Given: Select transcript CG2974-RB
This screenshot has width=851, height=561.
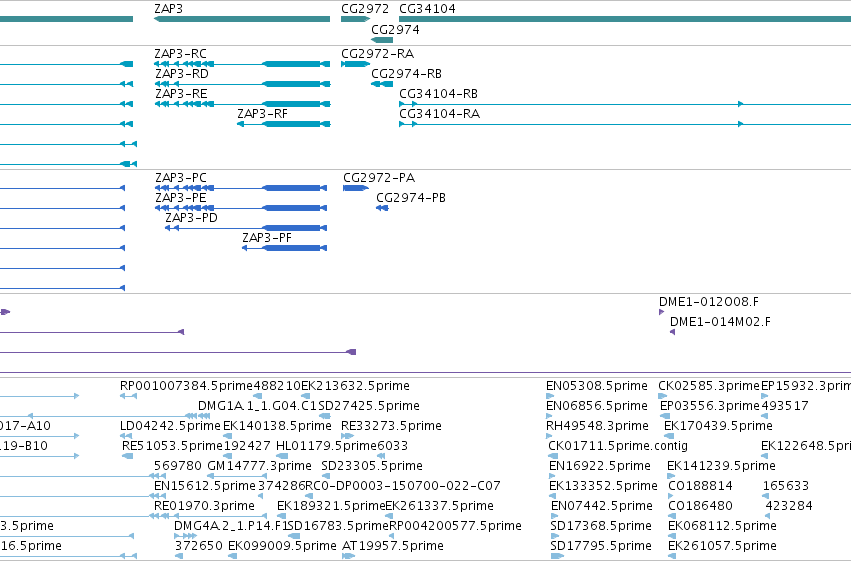Looking at the screenshot, I should (x=407, y=74).
